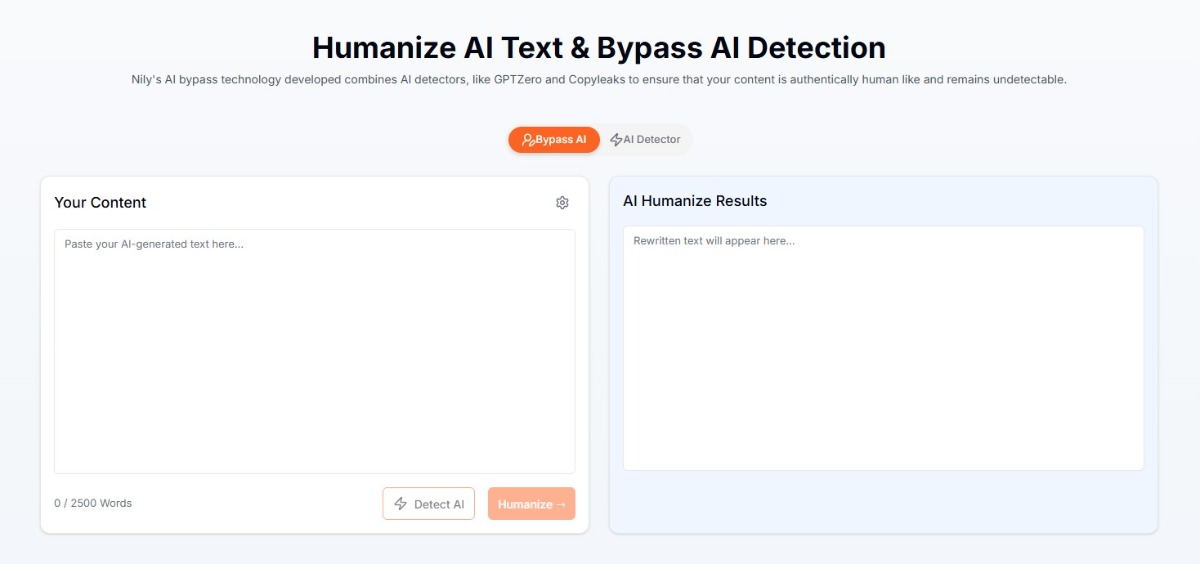
Task: Open the settings gear in Your Content
Action: pos(562,203)
